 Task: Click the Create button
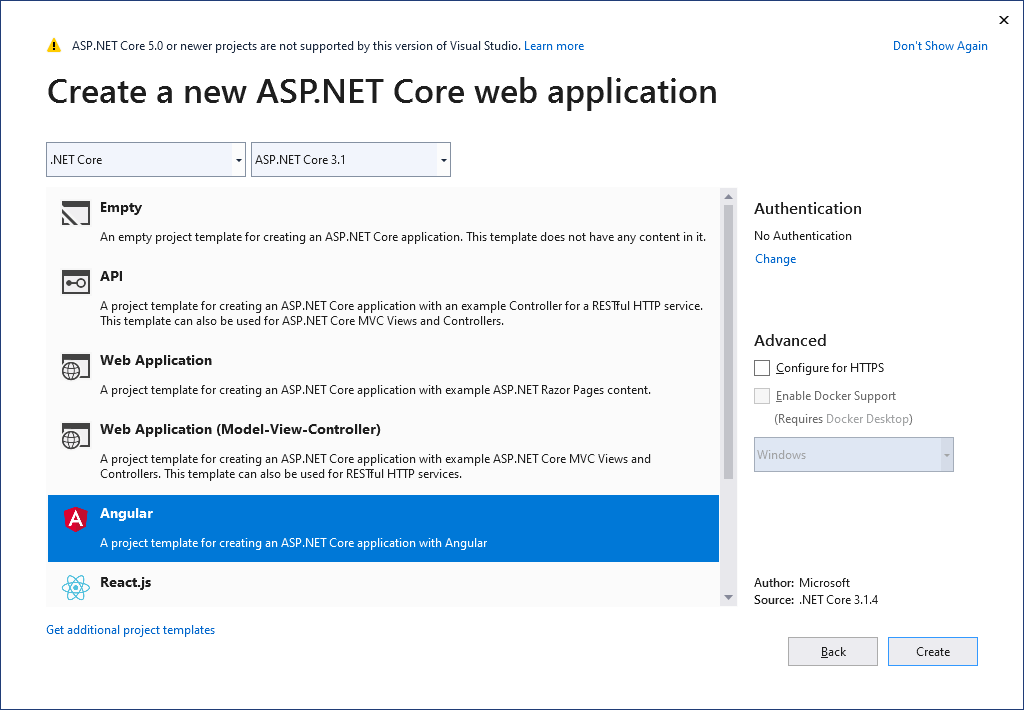933,651
